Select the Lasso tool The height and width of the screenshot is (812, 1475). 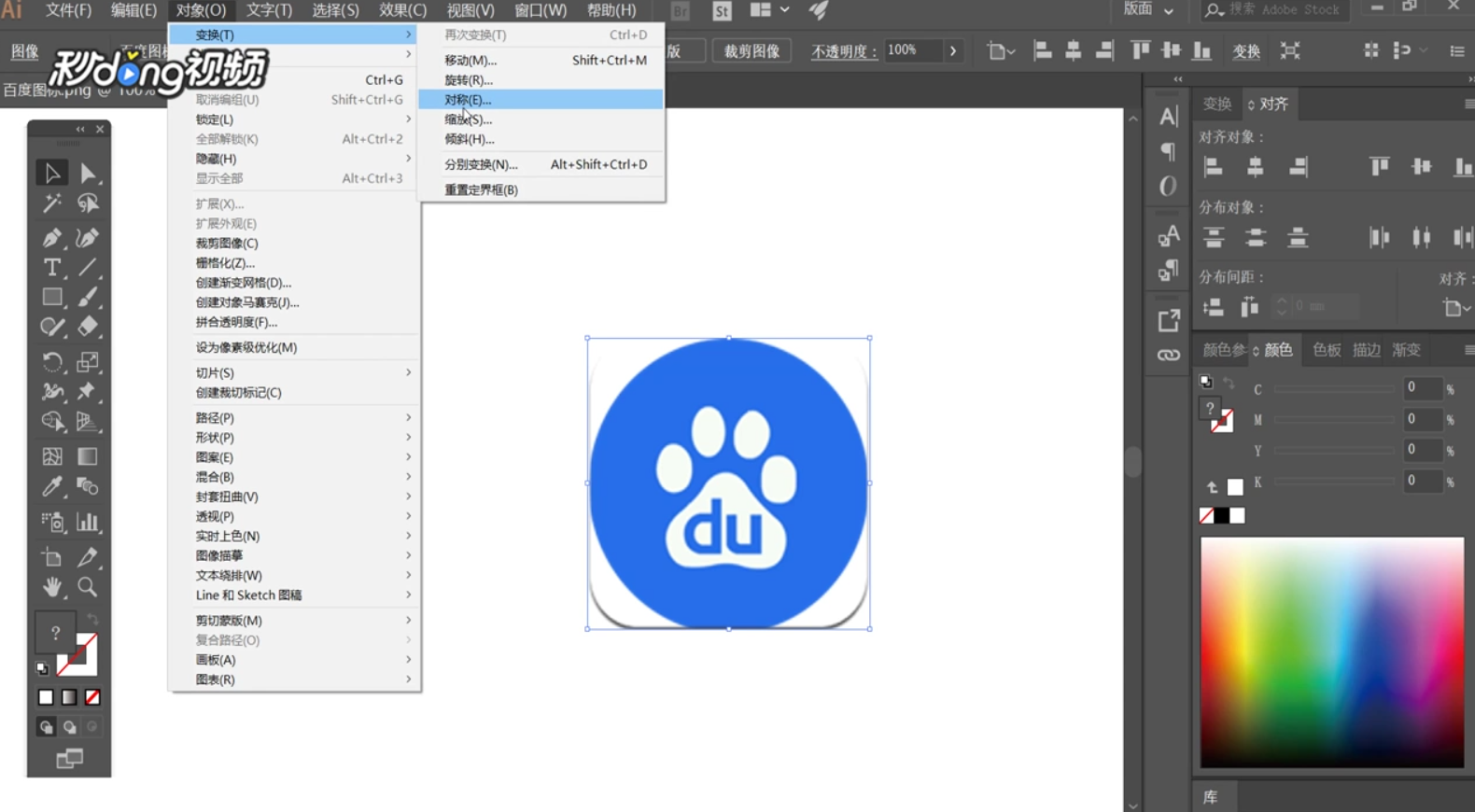coord(88,203)
